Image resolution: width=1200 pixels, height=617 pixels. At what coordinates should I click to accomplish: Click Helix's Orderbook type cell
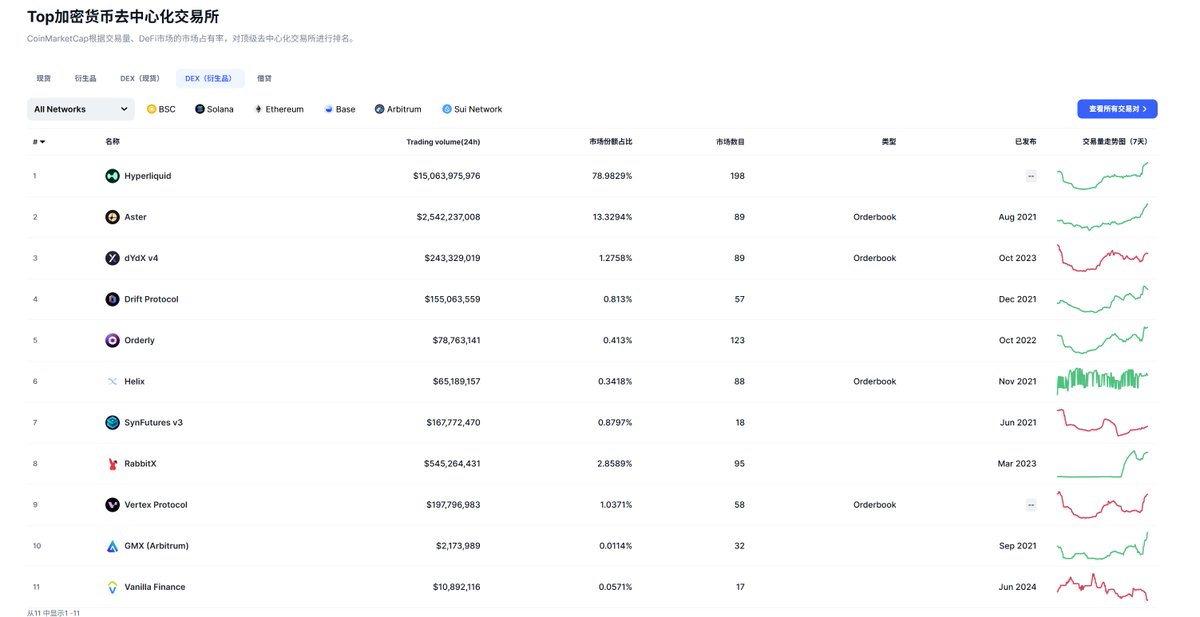[875, 381]
